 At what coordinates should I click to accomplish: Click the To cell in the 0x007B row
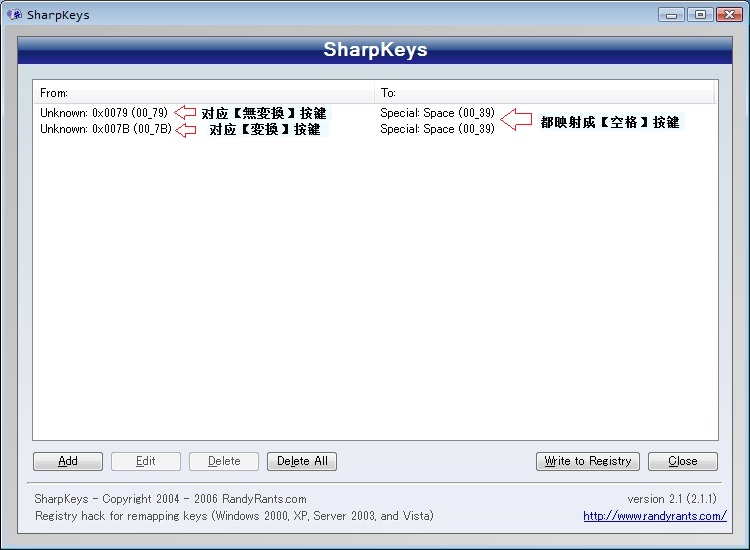(437, 129)
